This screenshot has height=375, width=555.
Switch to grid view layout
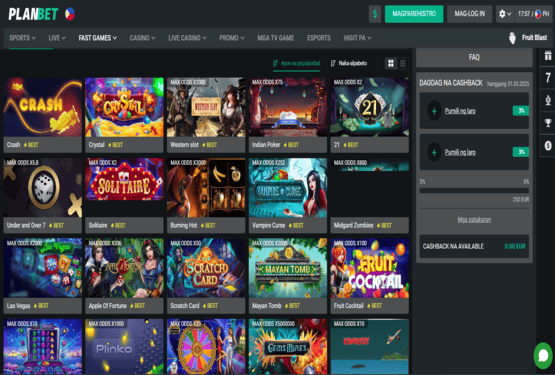tap(391, 63)
